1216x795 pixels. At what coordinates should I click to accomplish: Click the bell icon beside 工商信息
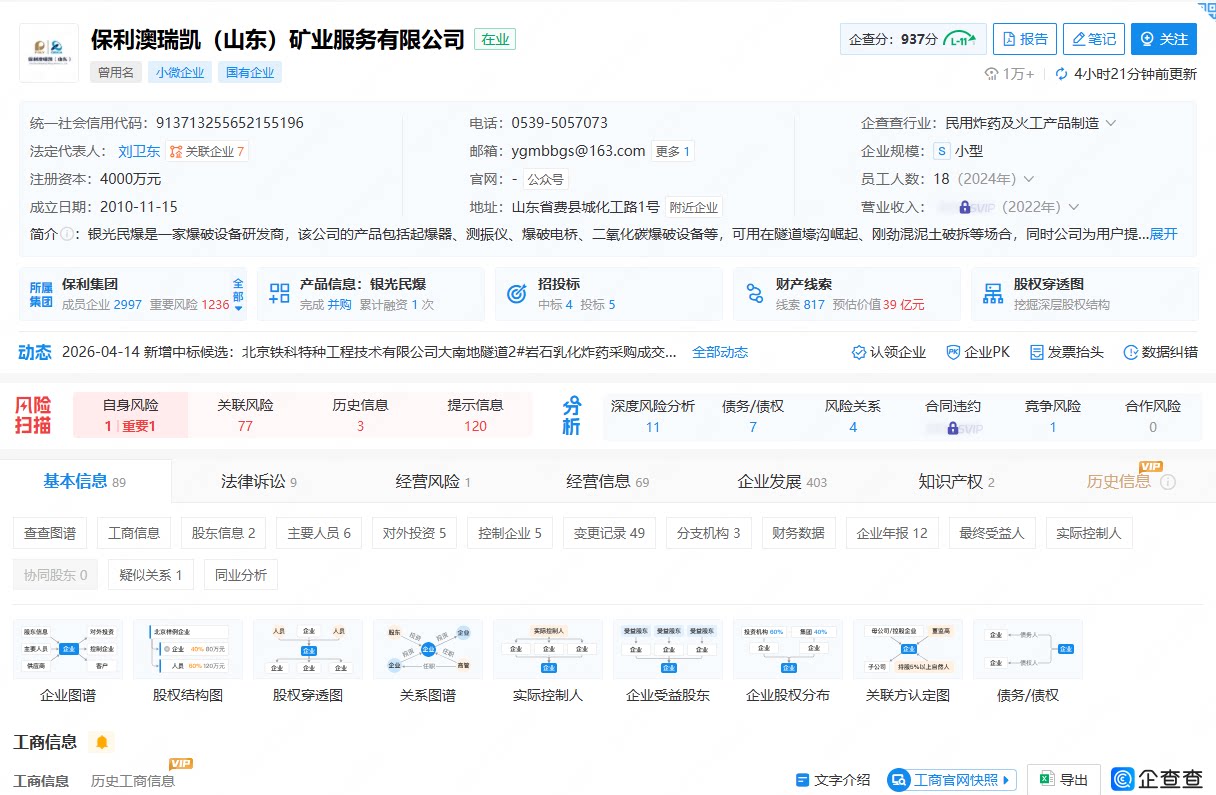[x=101, y=742]
